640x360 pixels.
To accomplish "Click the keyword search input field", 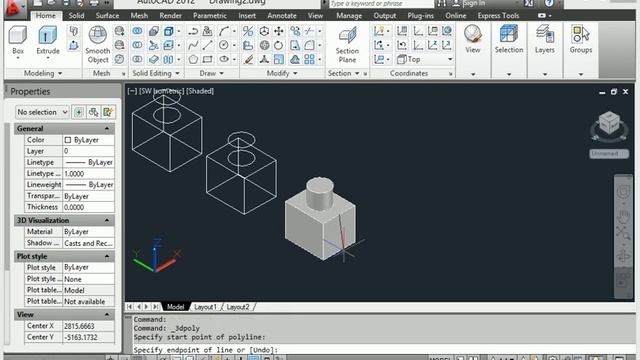I will pyautogui.click(x=381, y=4).
